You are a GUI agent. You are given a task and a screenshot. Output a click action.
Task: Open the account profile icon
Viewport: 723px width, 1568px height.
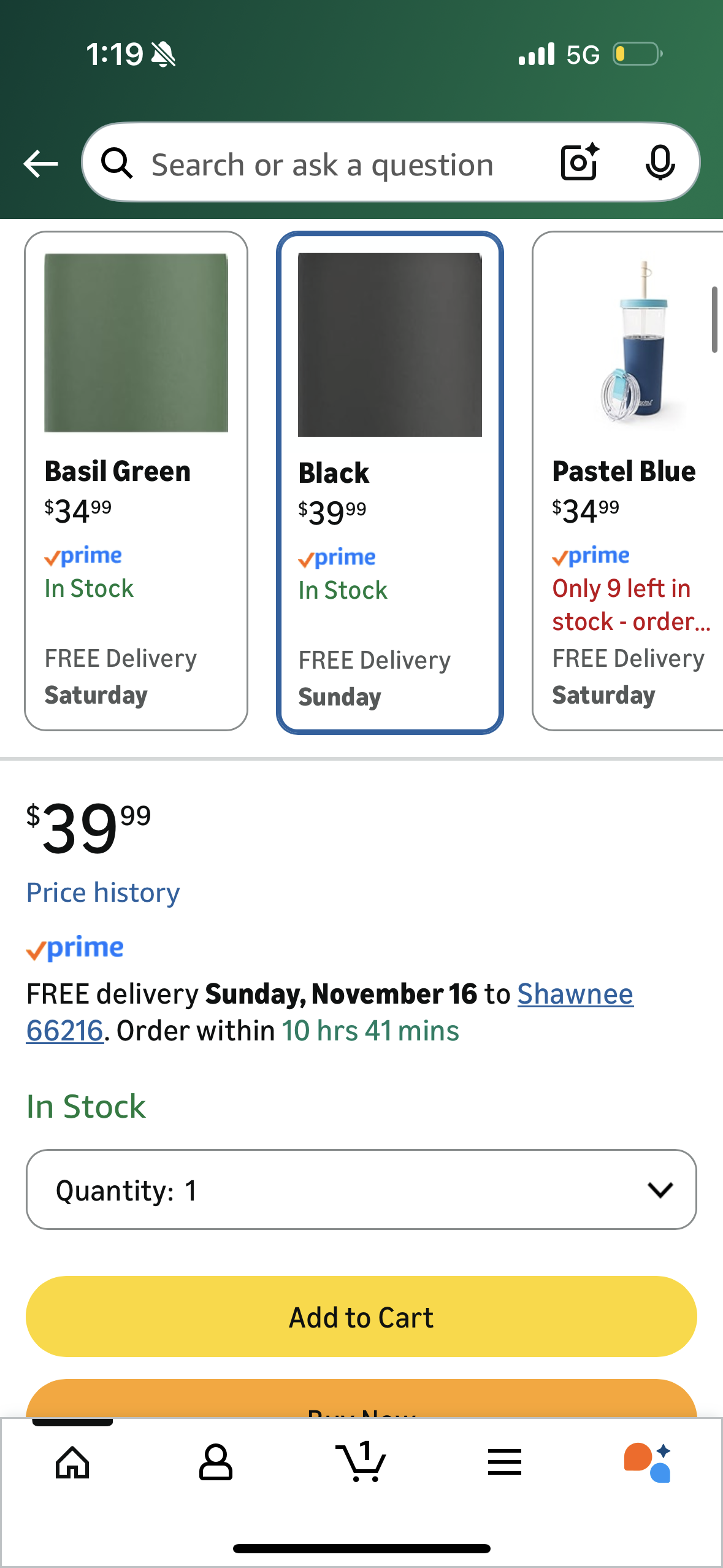[216, 1462]
